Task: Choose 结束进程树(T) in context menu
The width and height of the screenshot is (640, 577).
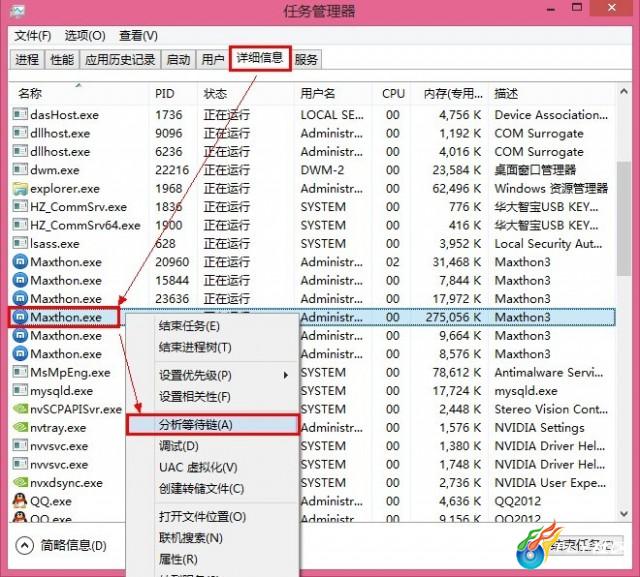Action: click(213, 347)
